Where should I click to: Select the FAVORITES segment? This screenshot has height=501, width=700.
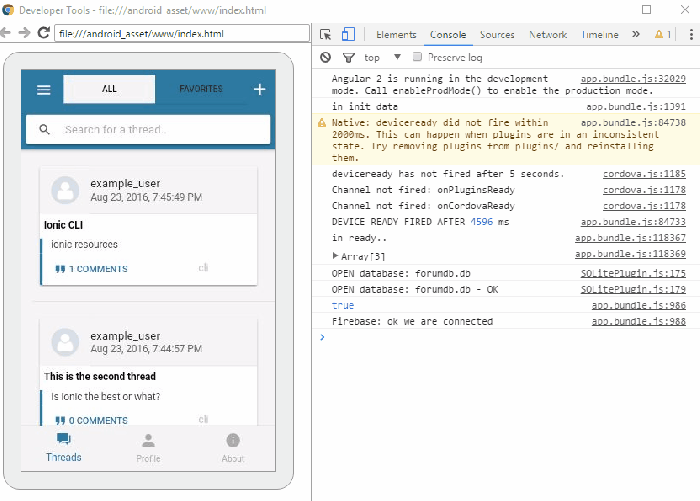(x=201, y=89)
